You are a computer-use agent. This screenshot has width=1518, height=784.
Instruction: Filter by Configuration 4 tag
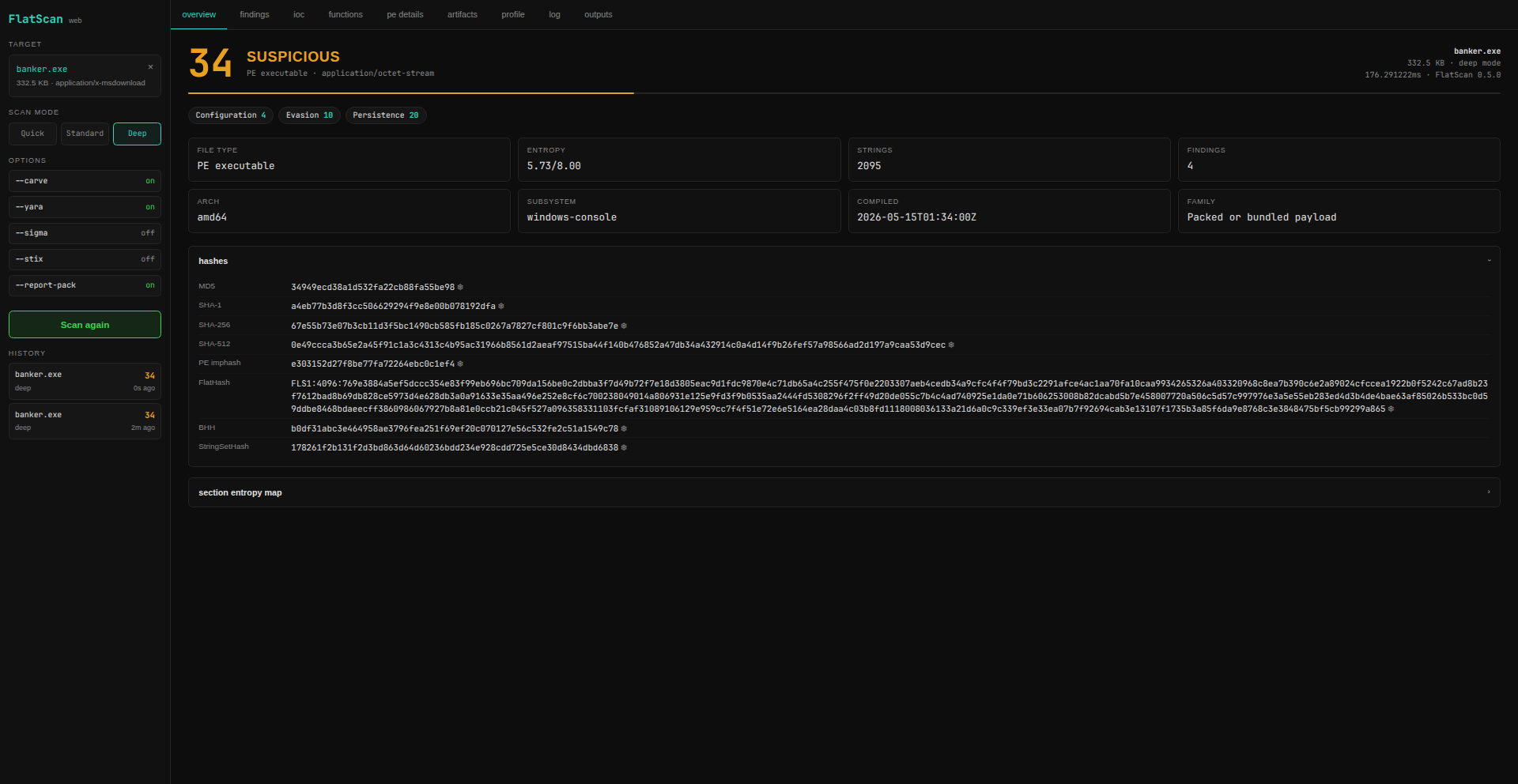pos(231,115)
